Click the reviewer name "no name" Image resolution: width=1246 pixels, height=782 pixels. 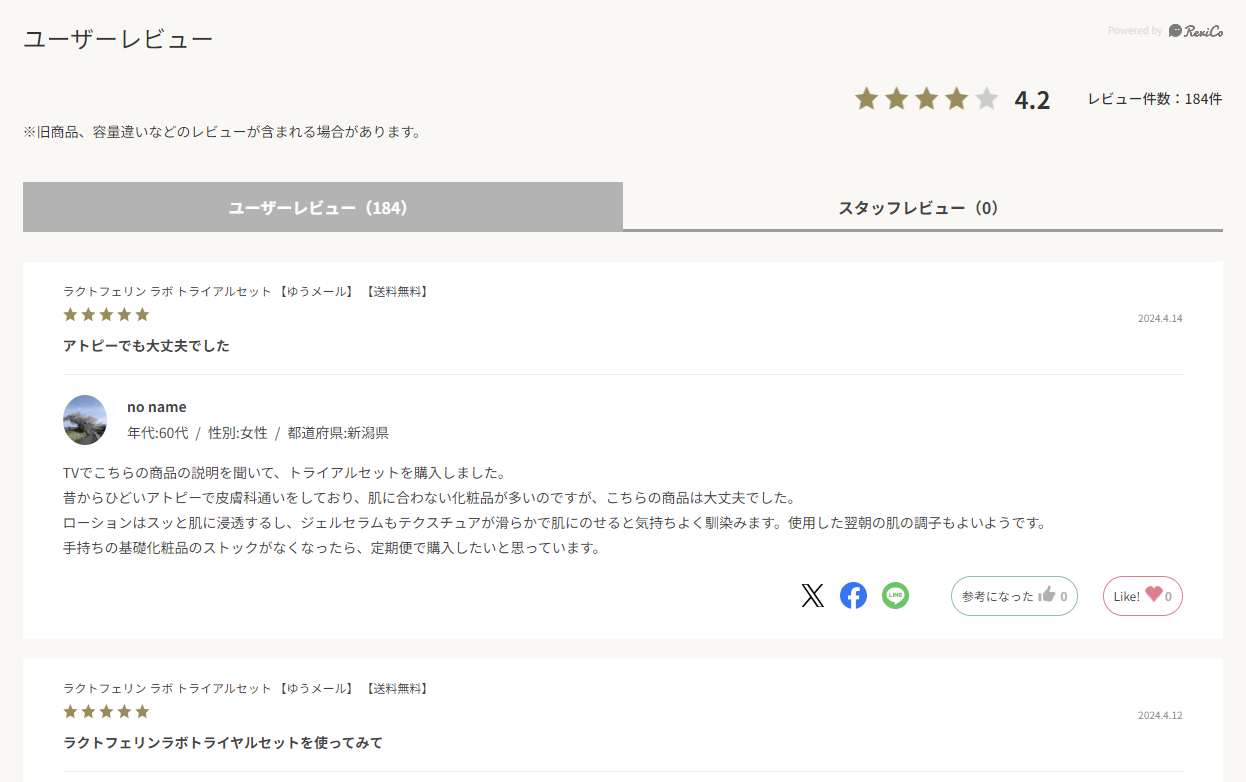pos(156,407)
